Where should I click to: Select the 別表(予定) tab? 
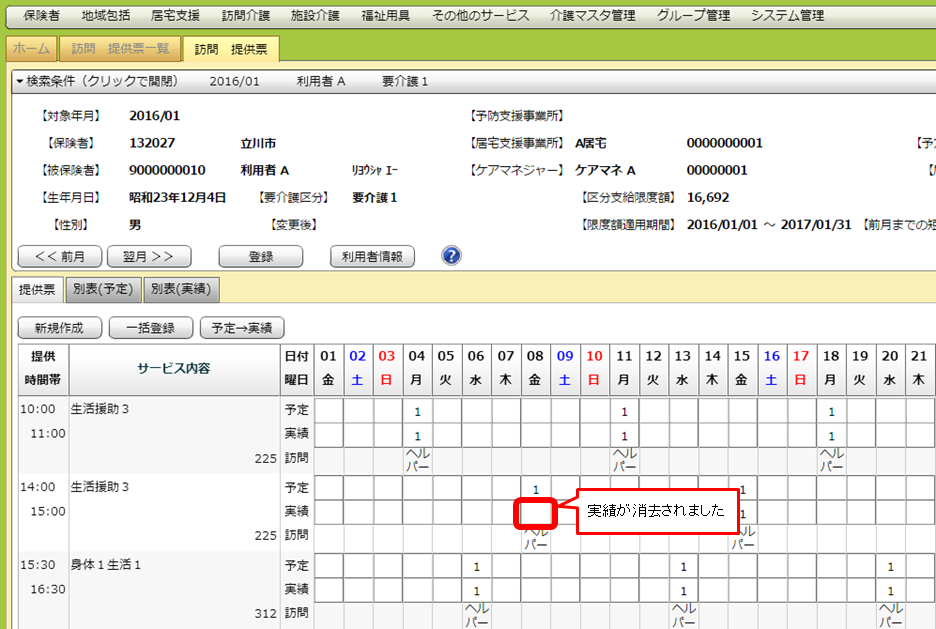(x=103, y=290)
